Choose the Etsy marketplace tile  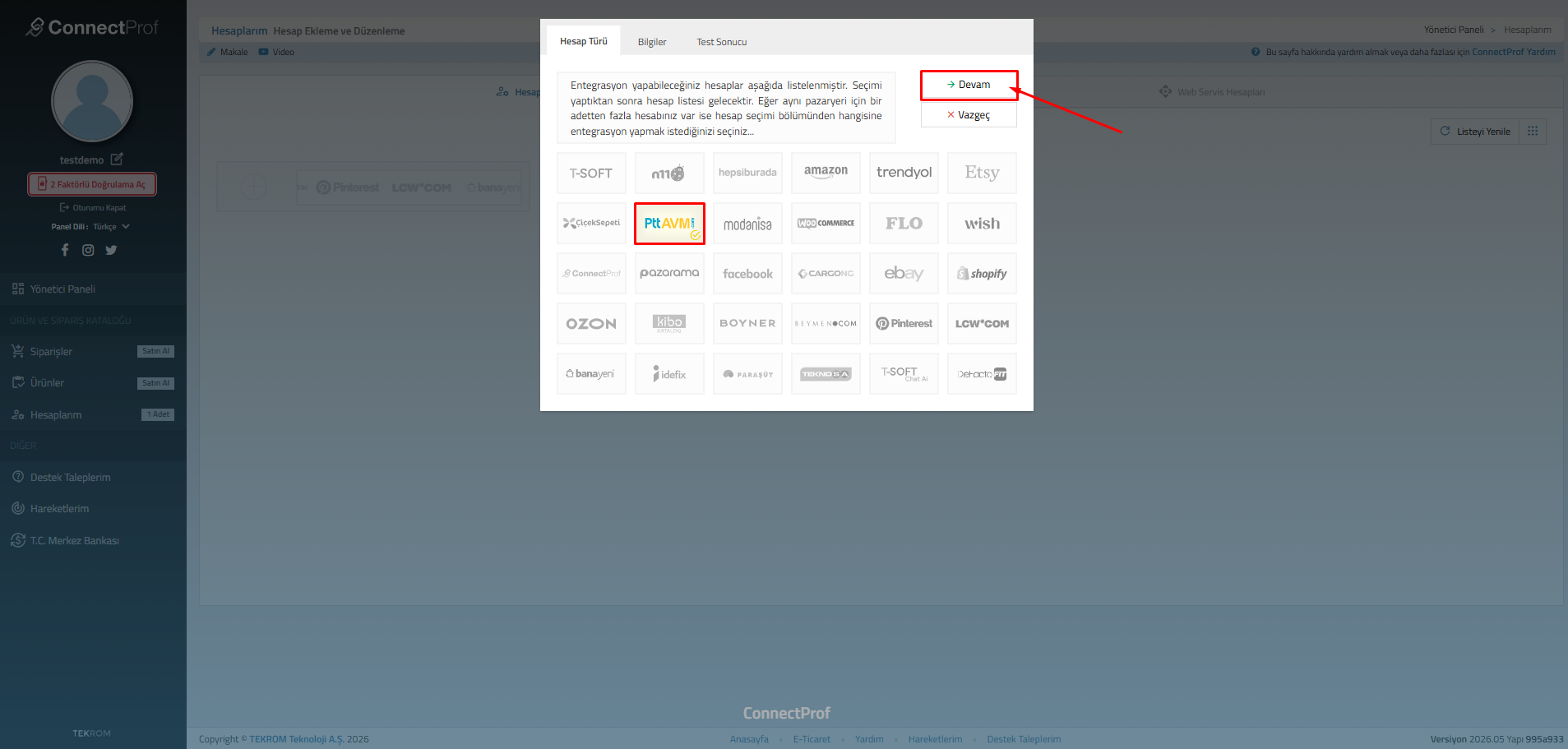(x=982, y=173)
